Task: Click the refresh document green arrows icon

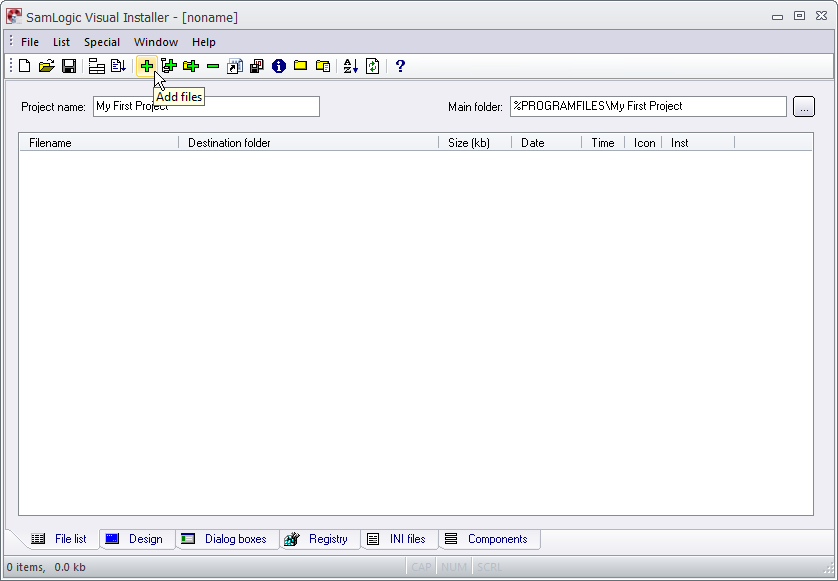Action: (373, 66)
